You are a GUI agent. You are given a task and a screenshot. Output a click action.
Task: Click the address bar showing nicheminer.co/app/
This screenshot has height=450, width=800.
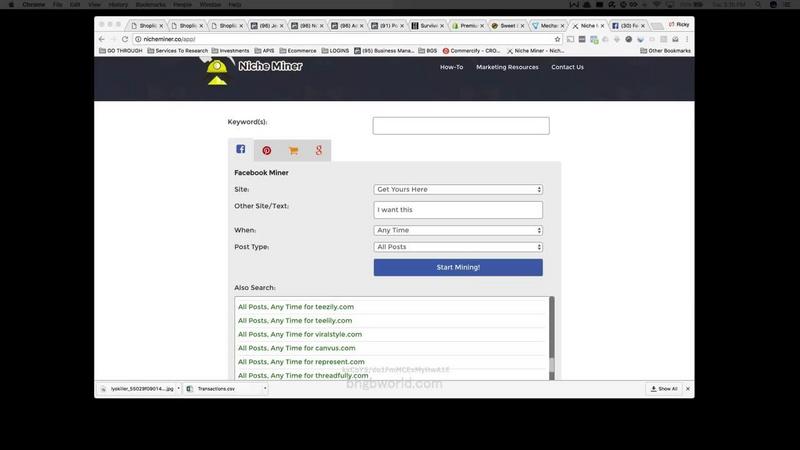347,39
